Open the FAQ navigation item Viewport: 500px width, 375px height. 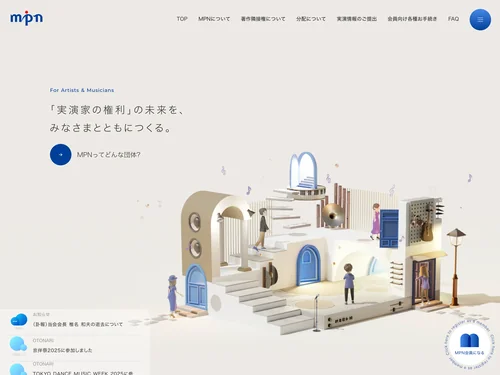pos(453,19)
